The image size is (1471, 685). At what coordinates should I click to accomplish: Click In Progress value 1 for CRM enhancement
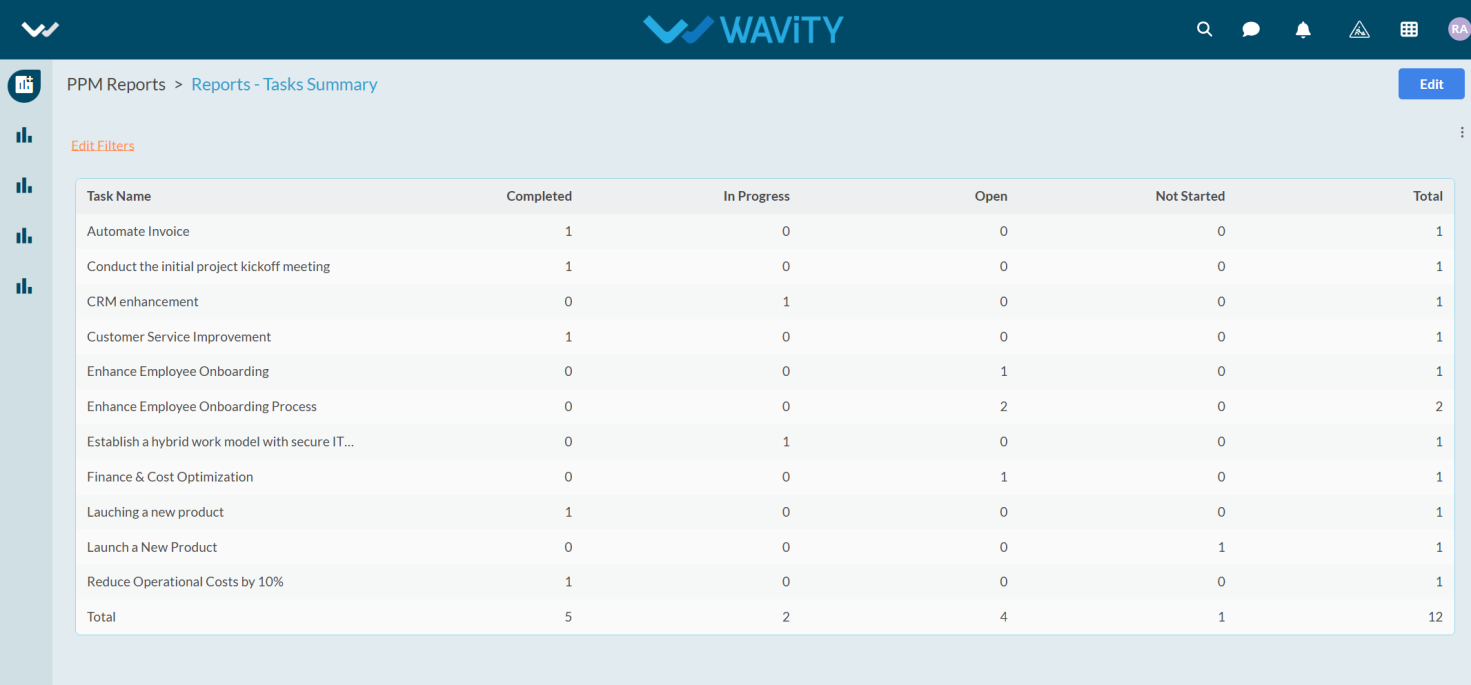click(x=786, y=301)
